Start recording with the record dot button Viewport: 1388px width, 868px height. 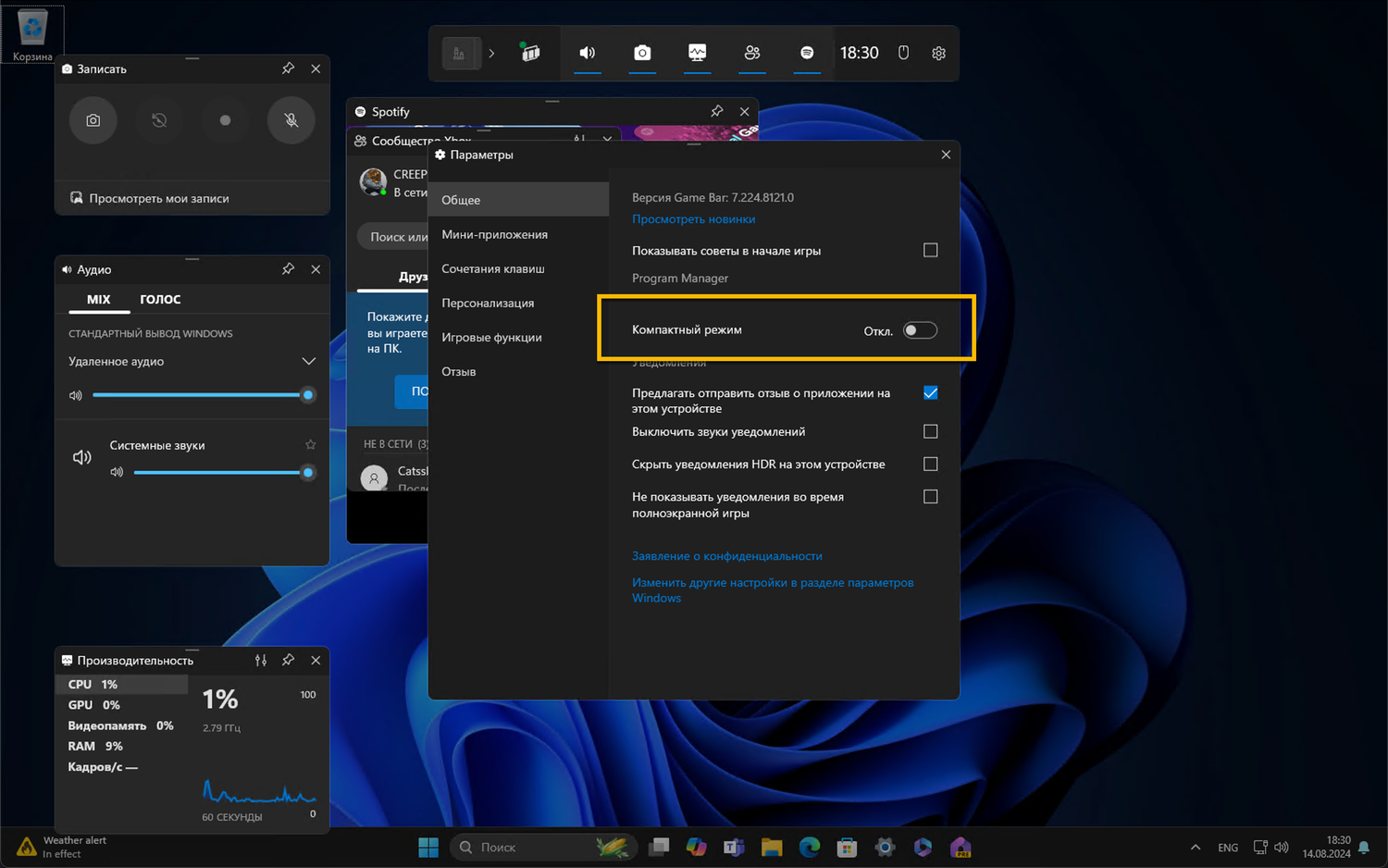(x=225, y=120)
